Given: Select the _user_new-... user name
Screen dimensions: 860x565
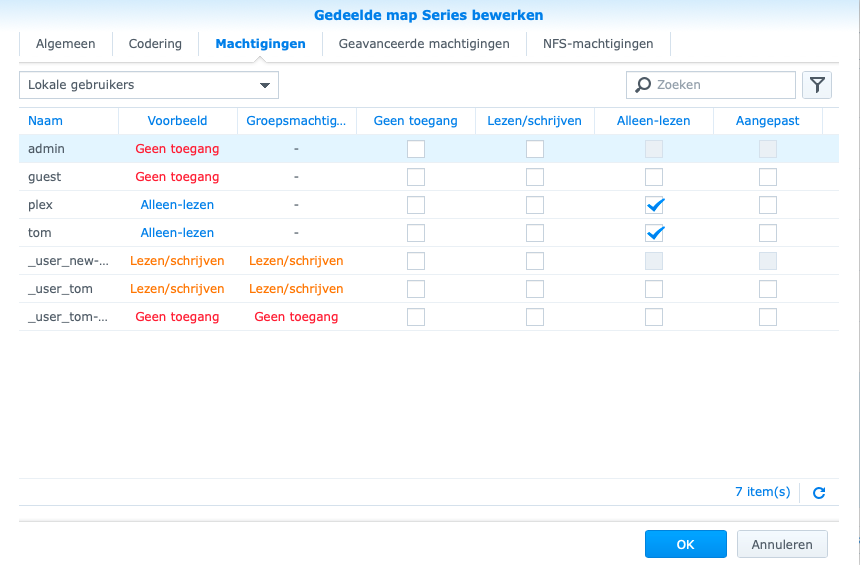Looking at the screenshot, I should pyautogui.click(x=69, y=261).
